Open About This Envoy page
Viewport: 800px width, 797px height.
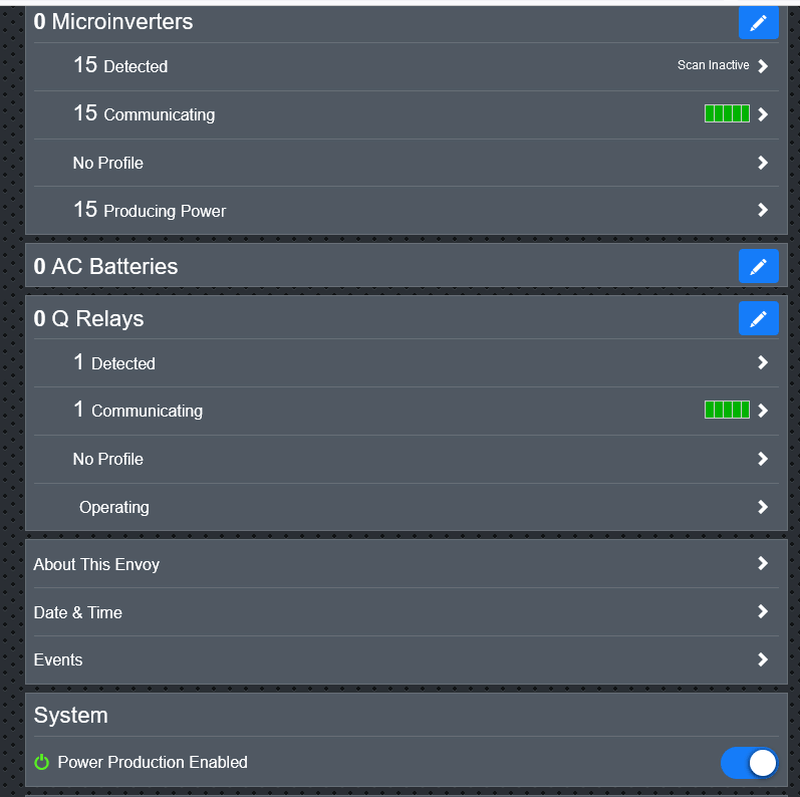tap(97, 564)
